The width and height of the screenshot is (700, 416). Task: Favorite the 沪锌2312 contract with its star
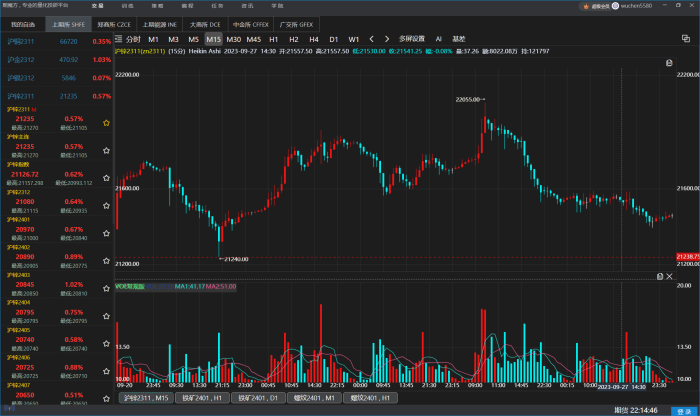(105, 207)
